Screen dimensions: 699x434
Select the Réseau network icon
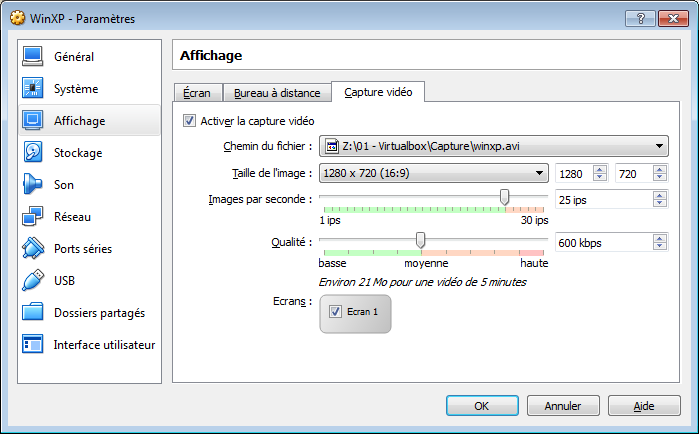pyautogui.click(x=33, y=217)
